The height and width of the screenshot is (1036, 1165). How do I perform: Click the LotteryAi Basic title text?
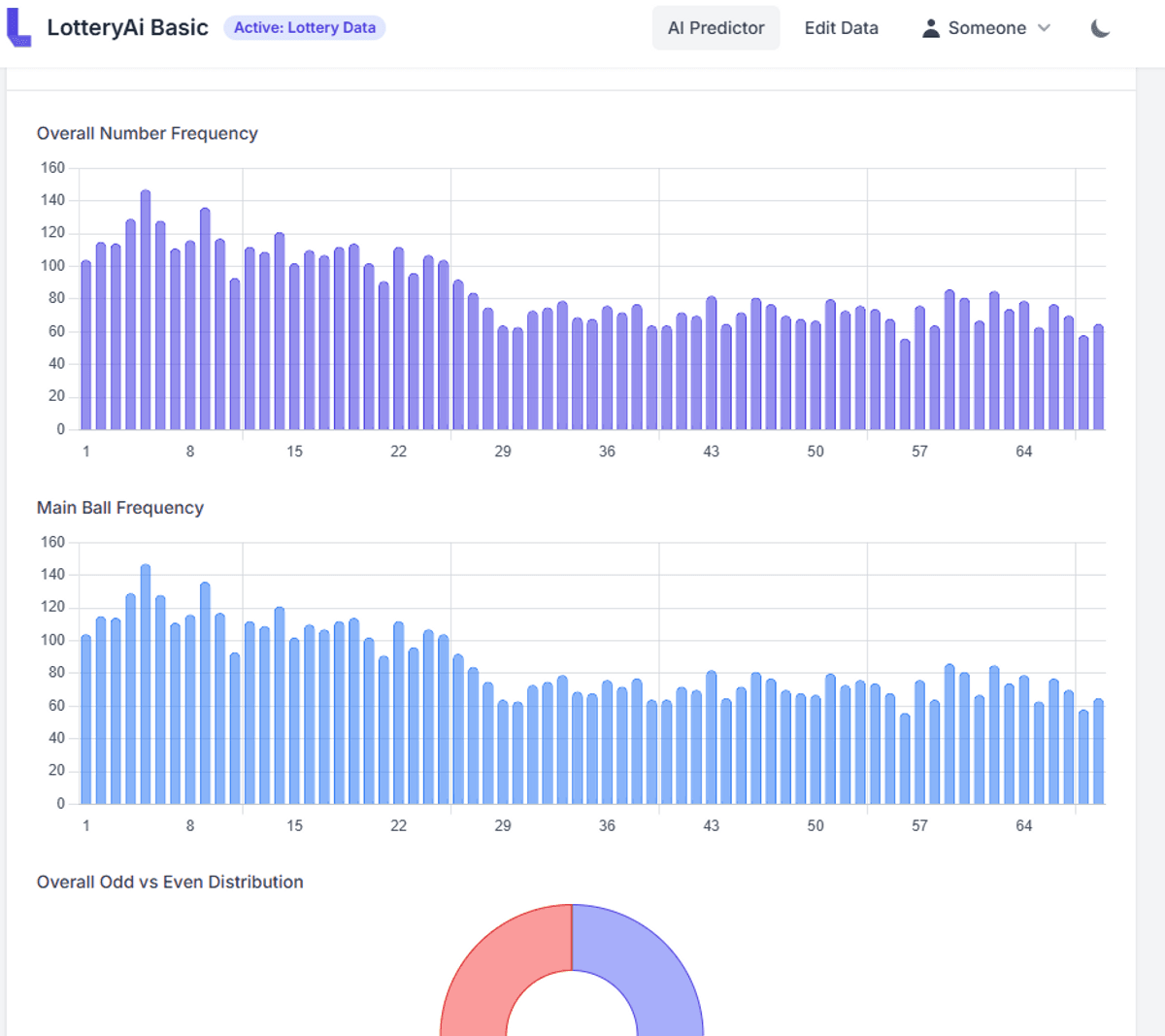pos(127,28)
